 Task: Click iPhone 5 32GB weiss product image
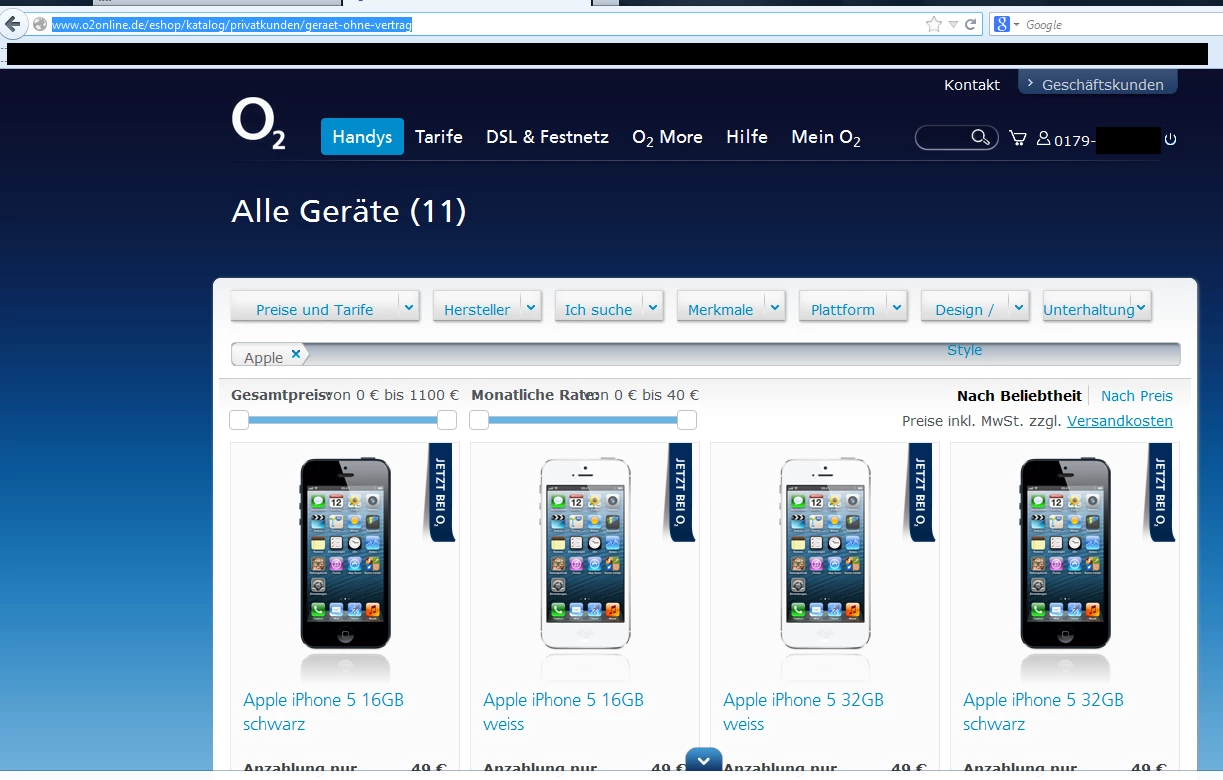coord(825,553)
